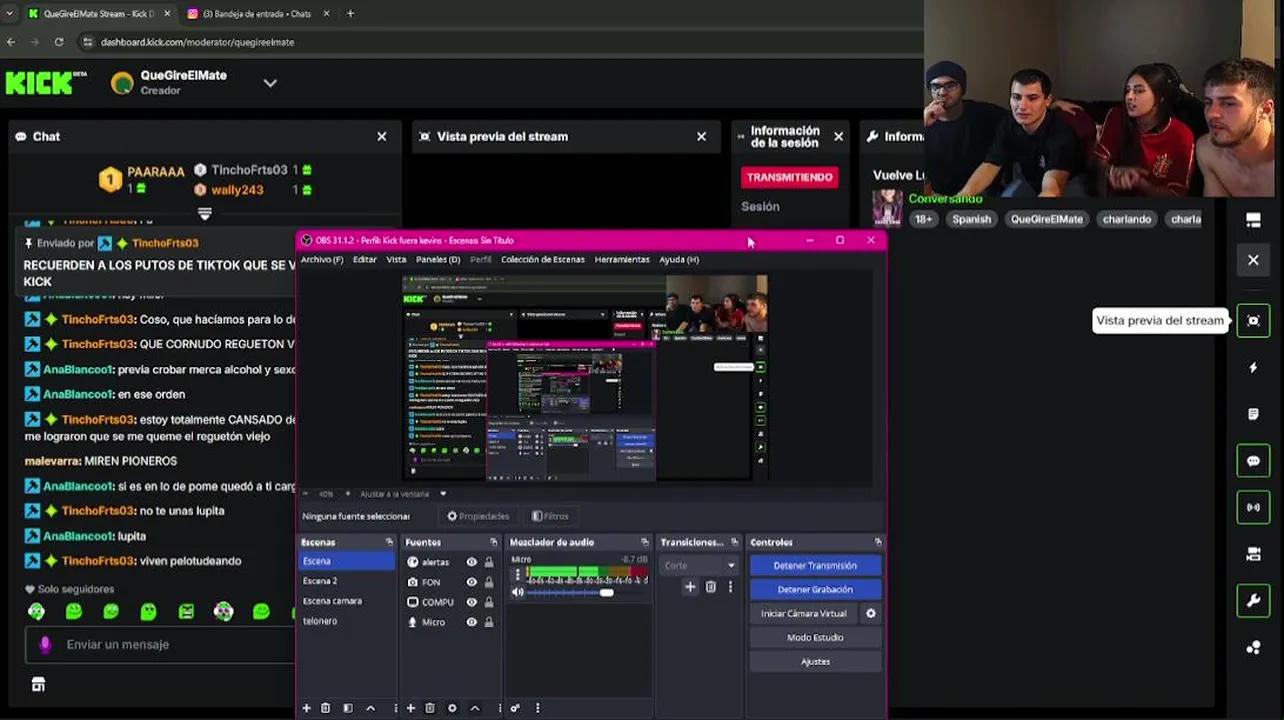Open Micro channel options three-dot icon

[x=517, y=576]
